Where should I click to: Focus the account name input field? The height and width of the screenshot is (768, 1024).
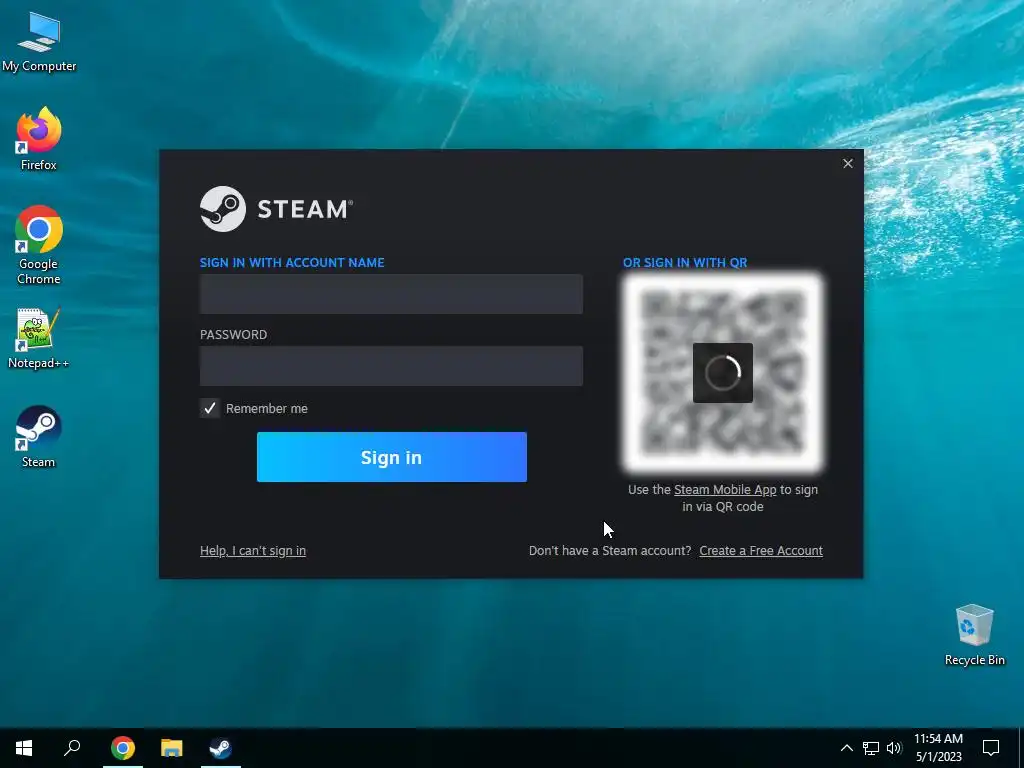pos(391,294)
